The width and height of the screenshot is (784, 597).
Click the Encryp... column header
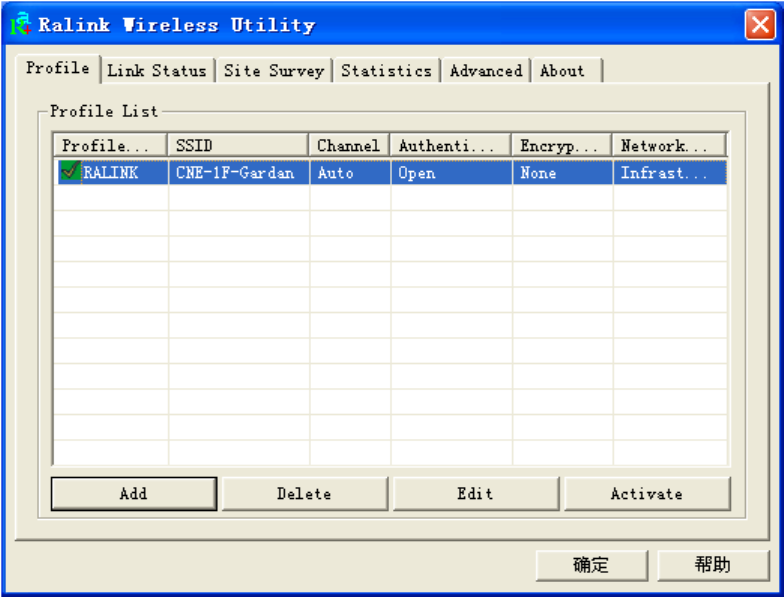(x=562, y=146)
